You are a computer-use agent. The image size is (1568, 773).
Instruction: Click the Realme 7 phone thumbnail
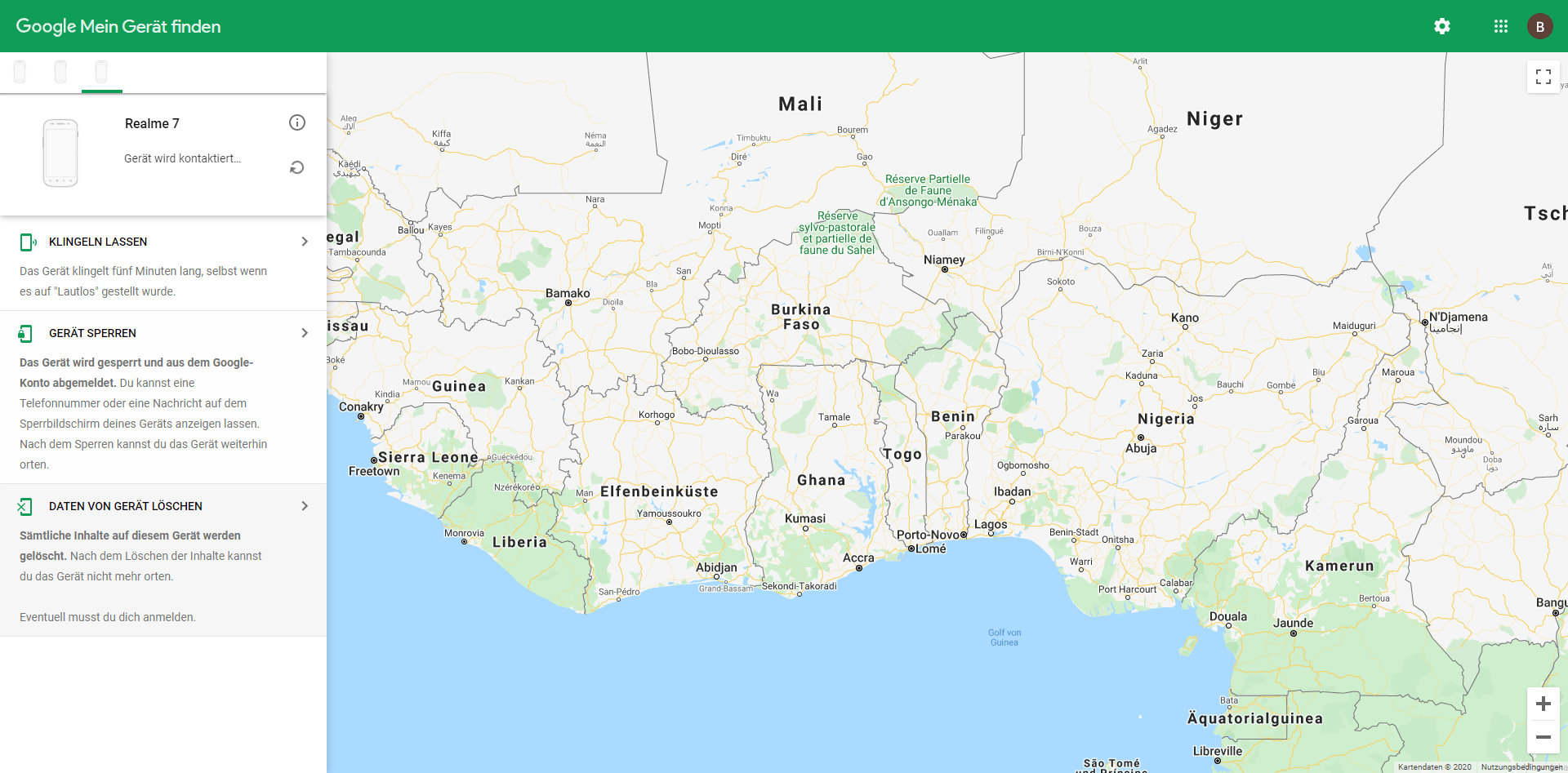[60, 153]
